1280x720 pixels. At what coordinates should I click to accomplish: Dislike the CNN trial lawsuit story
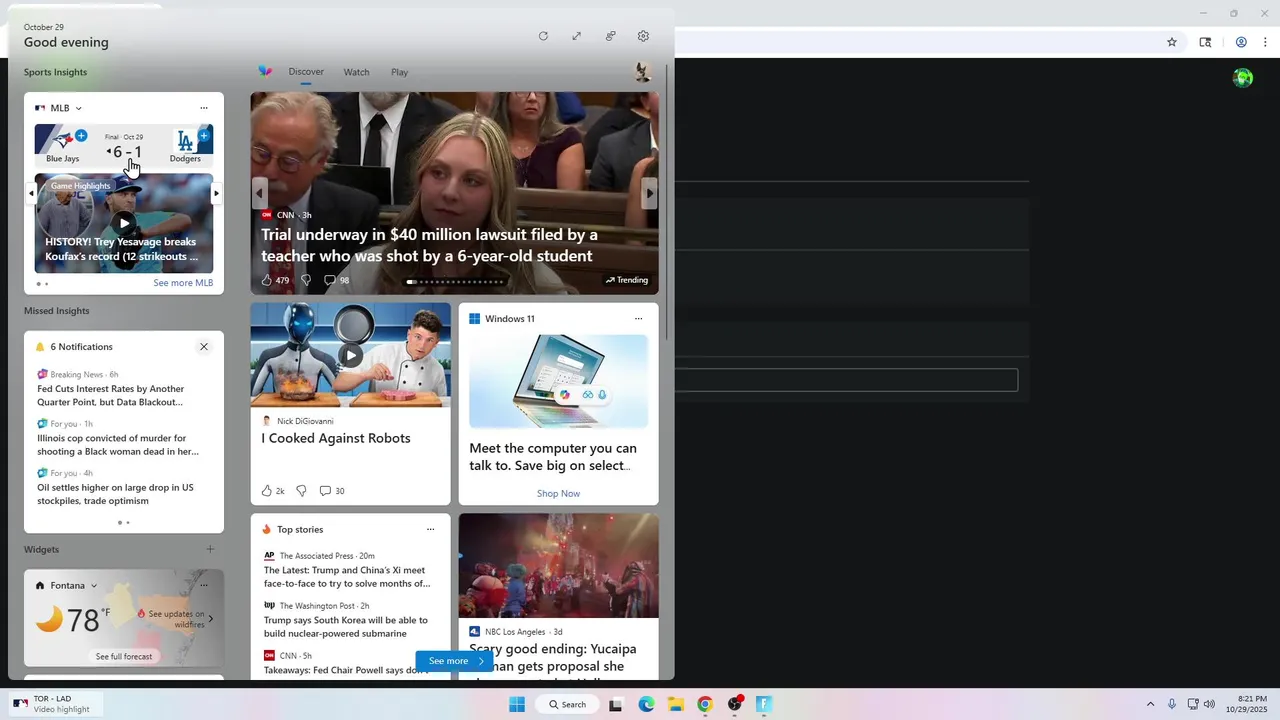point(306,280)
